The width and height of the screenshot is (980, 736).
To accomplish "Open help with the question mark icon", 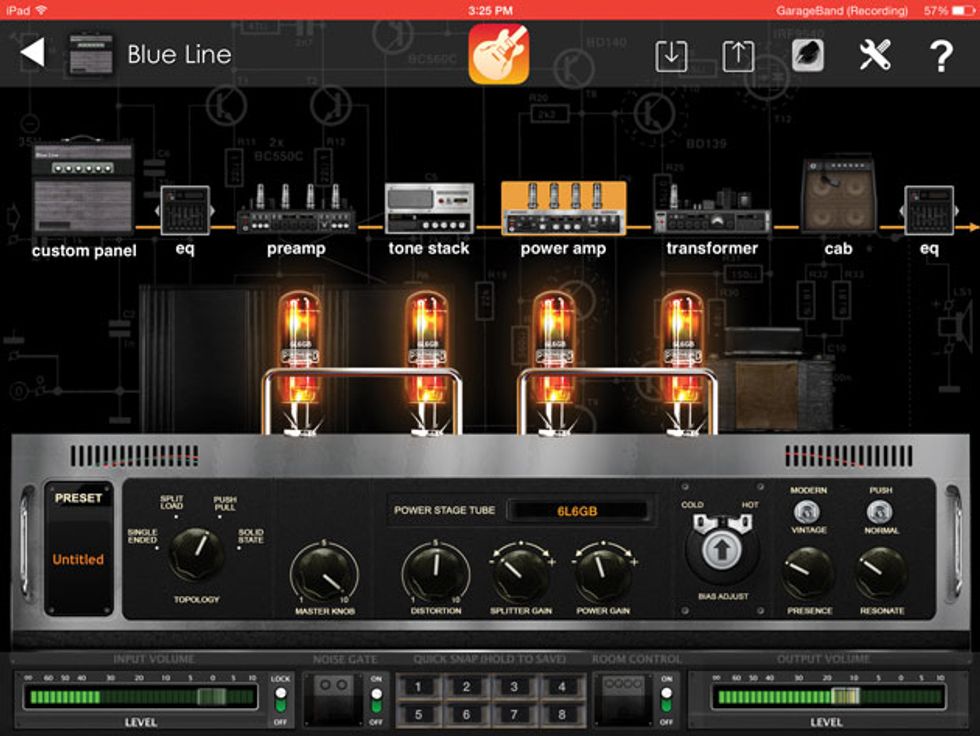I will (938, 57).
